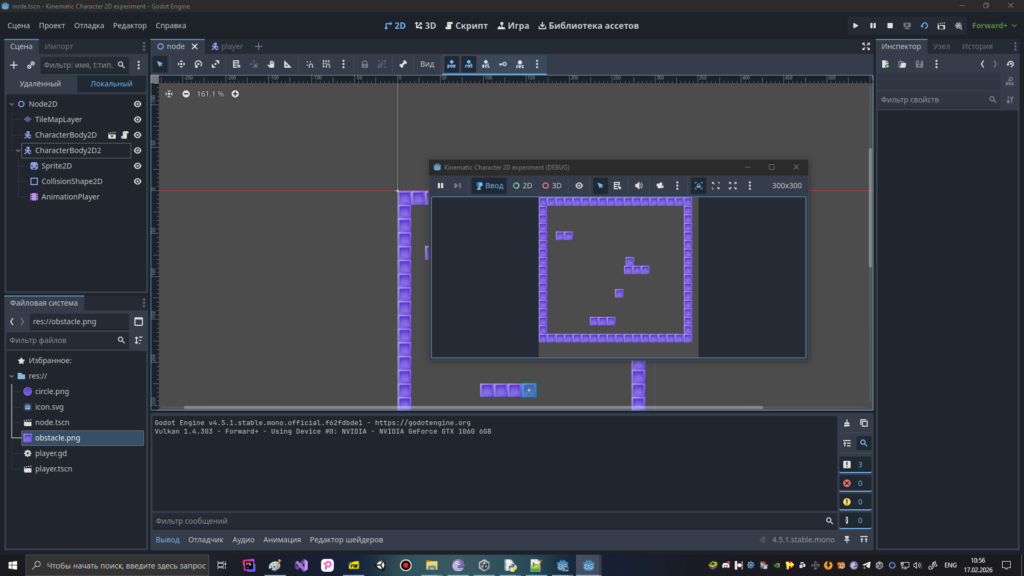
Task: Open the Отладка menu
Action: coord(89,25)
